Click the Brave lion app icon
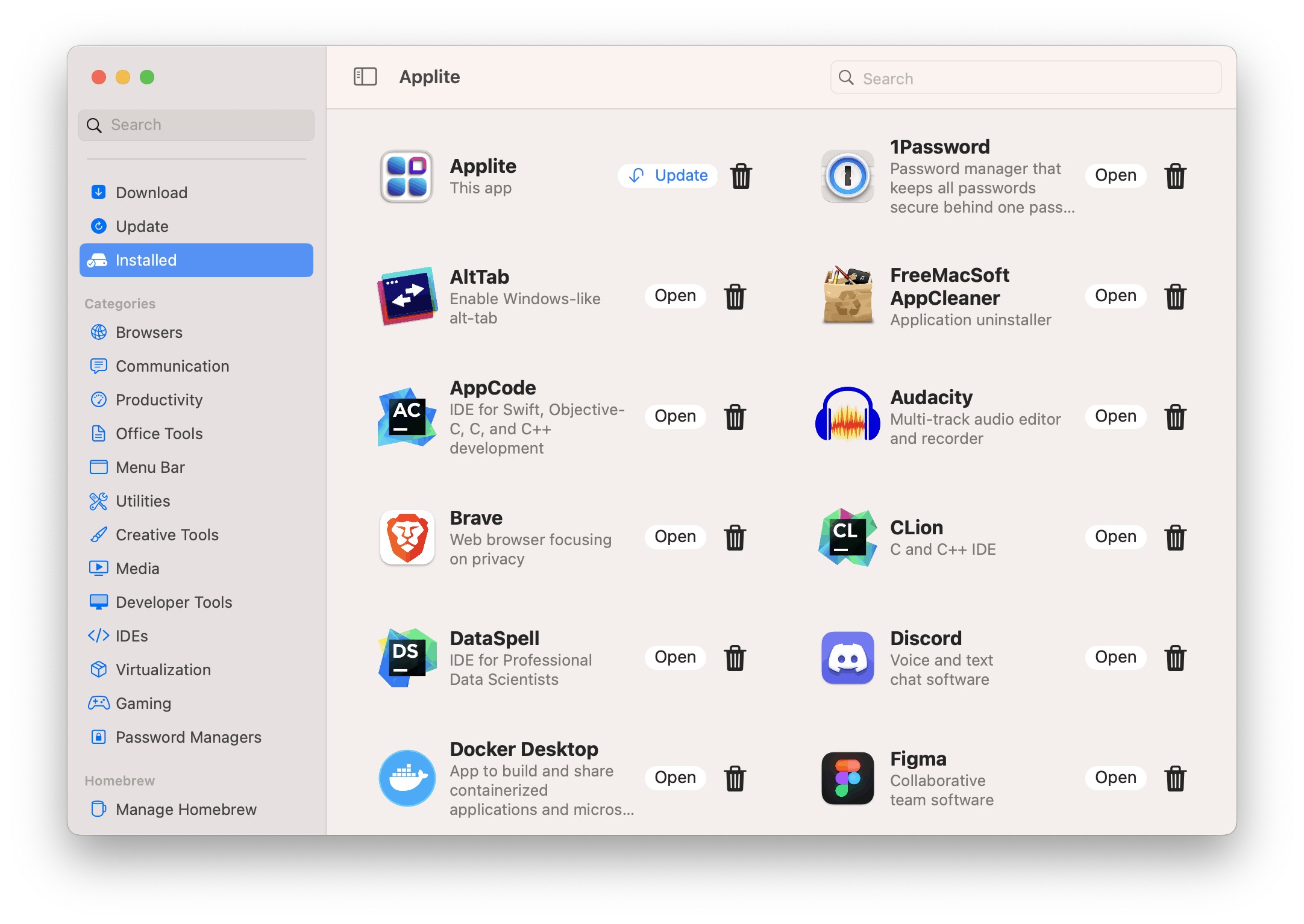 tap(406, 537)
